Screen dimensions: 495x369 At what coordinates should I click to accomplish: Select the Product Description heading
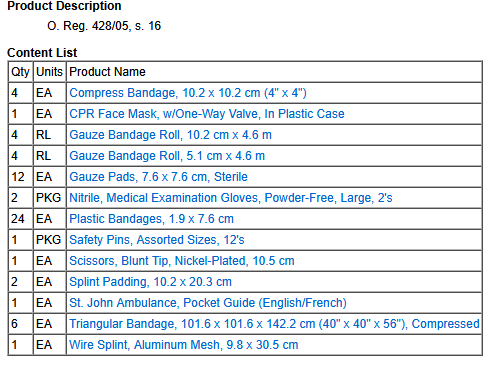64,6
